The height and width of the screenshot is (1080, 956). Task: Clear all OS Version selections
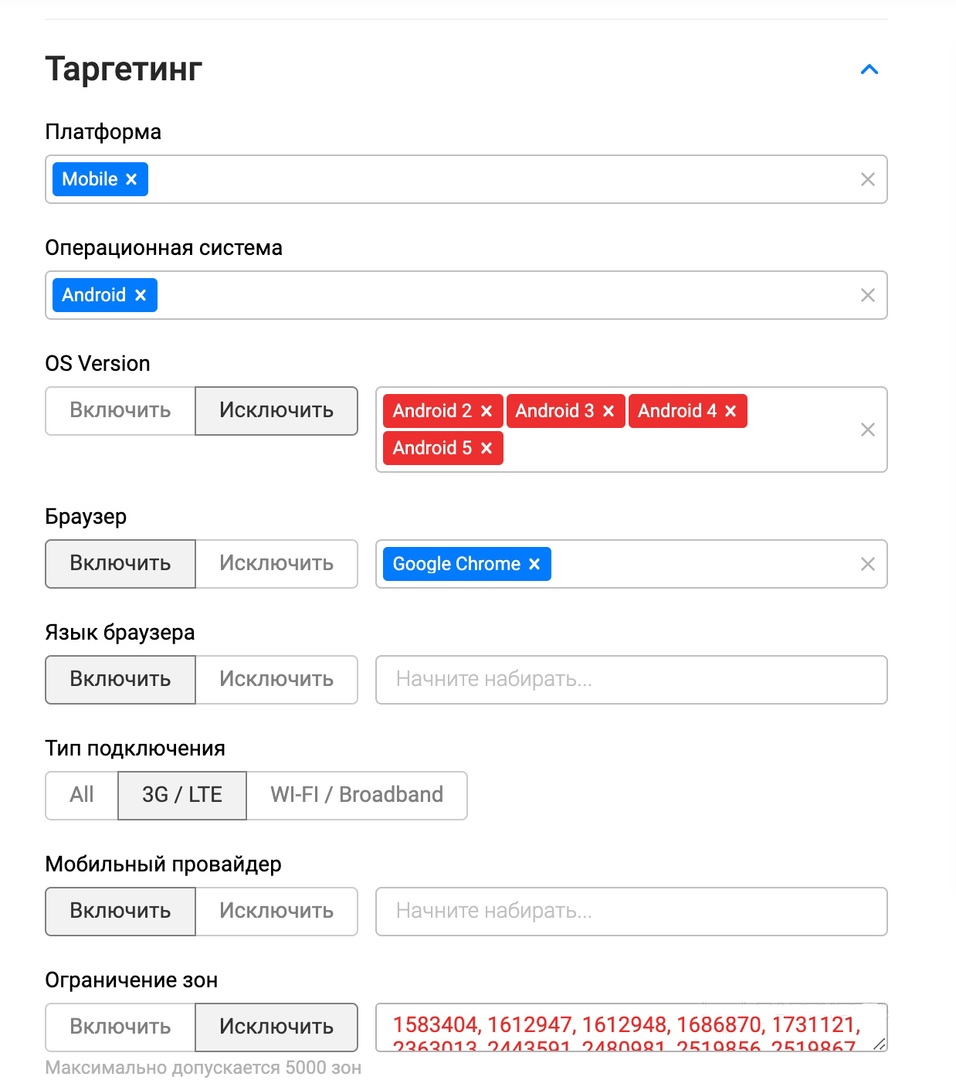[x=868, y=430]
